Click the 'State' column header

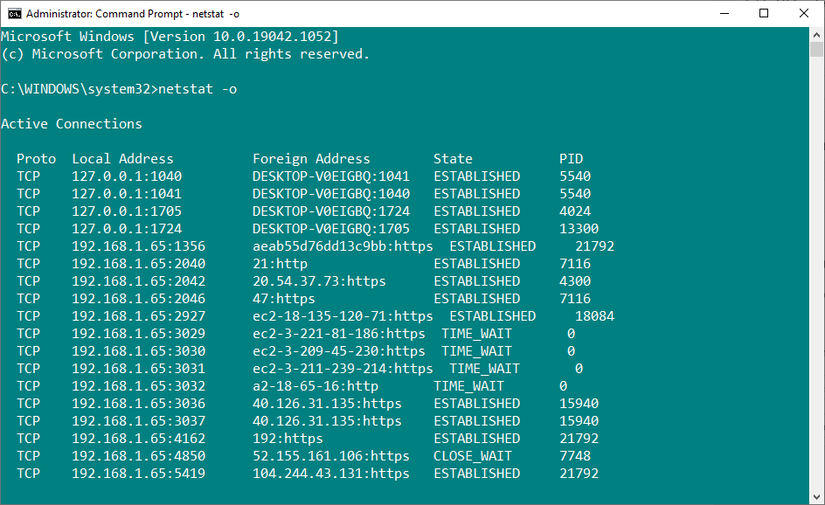tap(453, 159)
